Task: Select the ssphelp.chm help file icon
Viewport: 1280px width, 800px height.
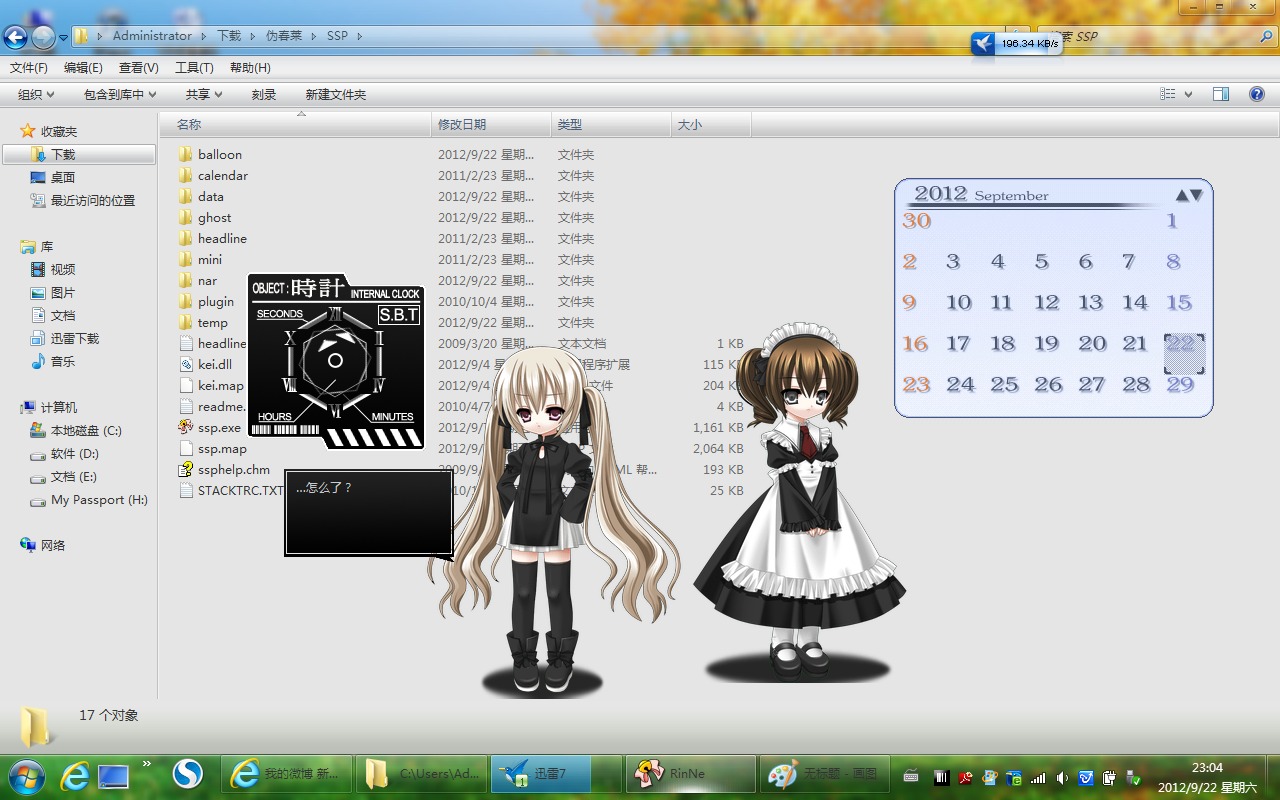Action: (x=186, y=469)
